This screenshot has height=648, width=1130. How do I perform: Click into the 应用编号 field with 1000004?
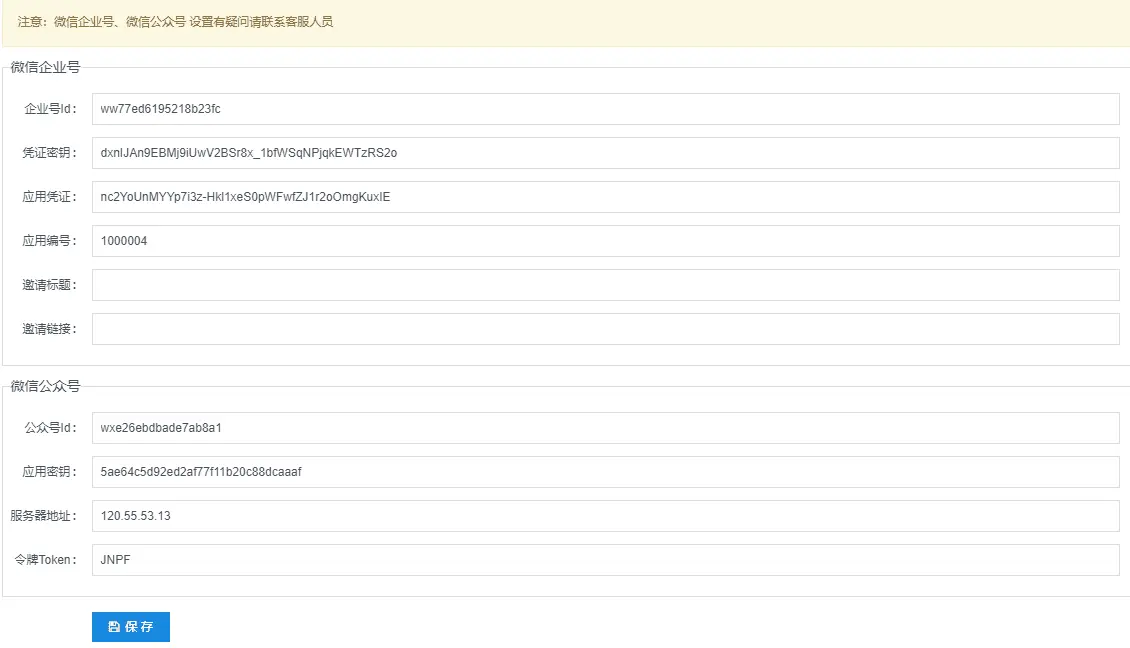click(x=605, y=241)
